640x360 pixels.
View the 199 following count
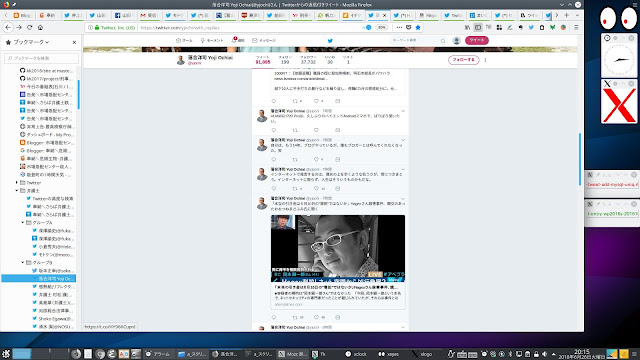[x=285, y=60]
